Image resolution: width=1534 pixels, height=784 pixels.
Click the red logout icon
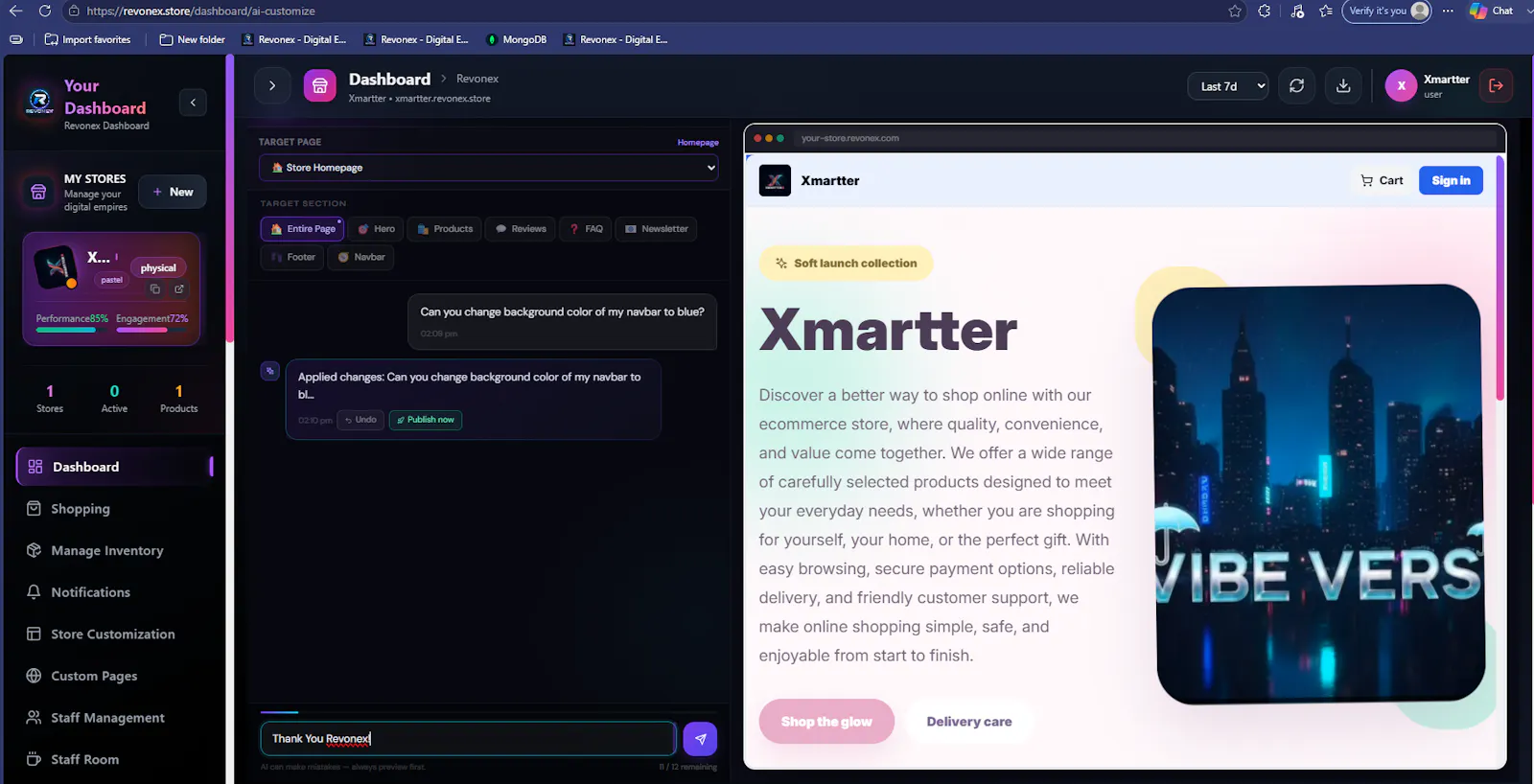(1496, 85)
